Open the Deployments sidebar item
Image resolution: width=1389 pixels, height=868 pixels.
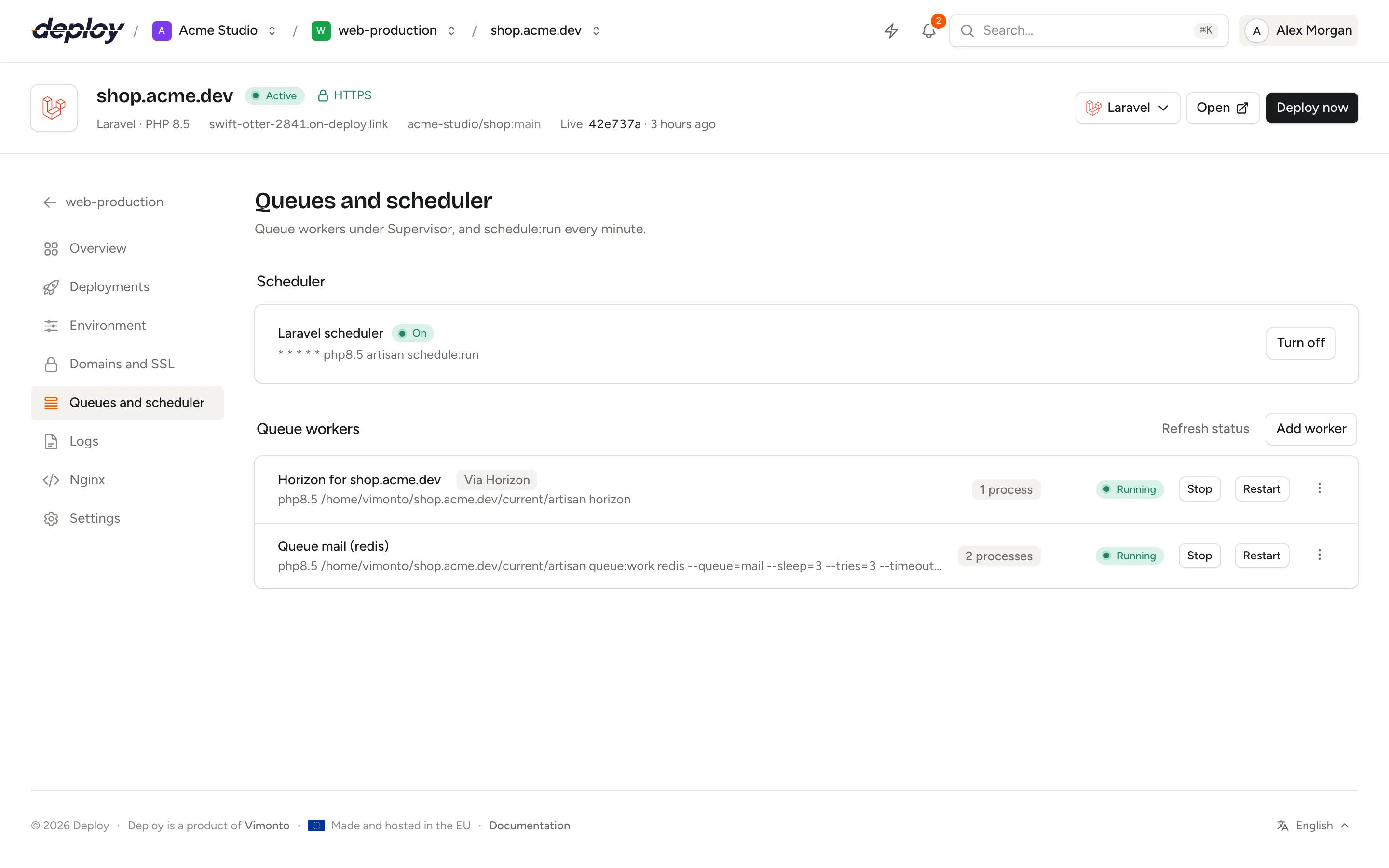(127, 287)
